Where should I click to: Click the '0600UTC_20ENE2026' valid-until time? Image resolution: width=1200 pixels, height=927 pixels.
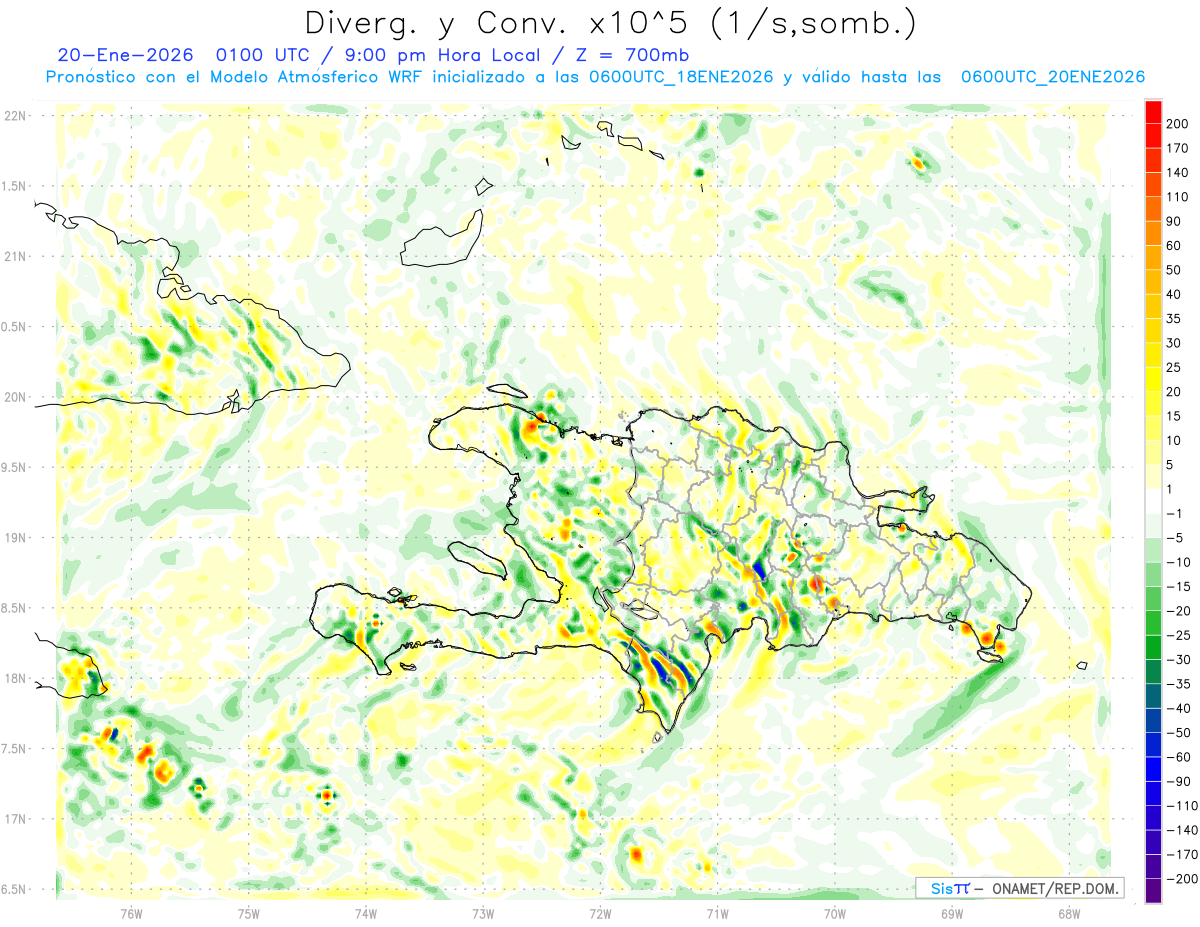tap(1053, 77)
